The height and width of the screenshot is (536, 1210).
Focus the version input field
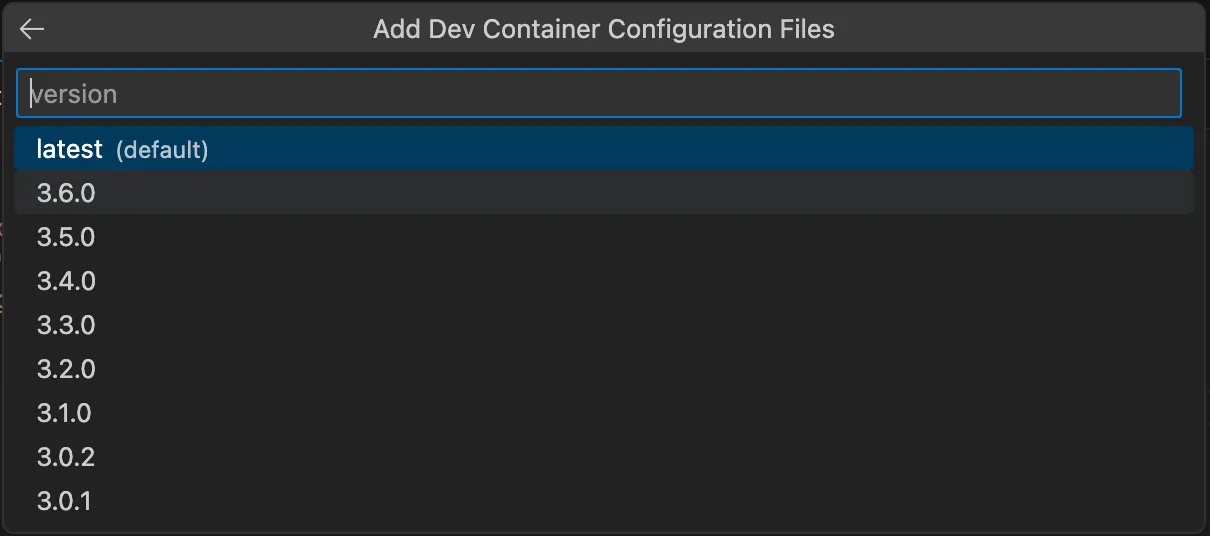(598, 94)
